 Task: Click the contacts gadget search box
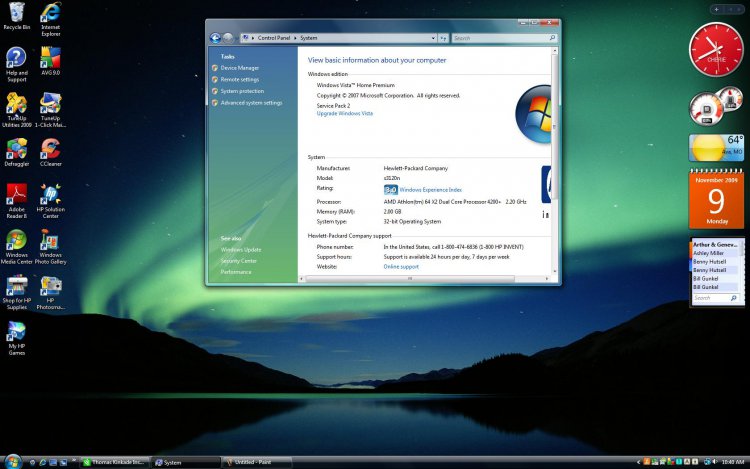pyautogui.click(x=715, y=298)
